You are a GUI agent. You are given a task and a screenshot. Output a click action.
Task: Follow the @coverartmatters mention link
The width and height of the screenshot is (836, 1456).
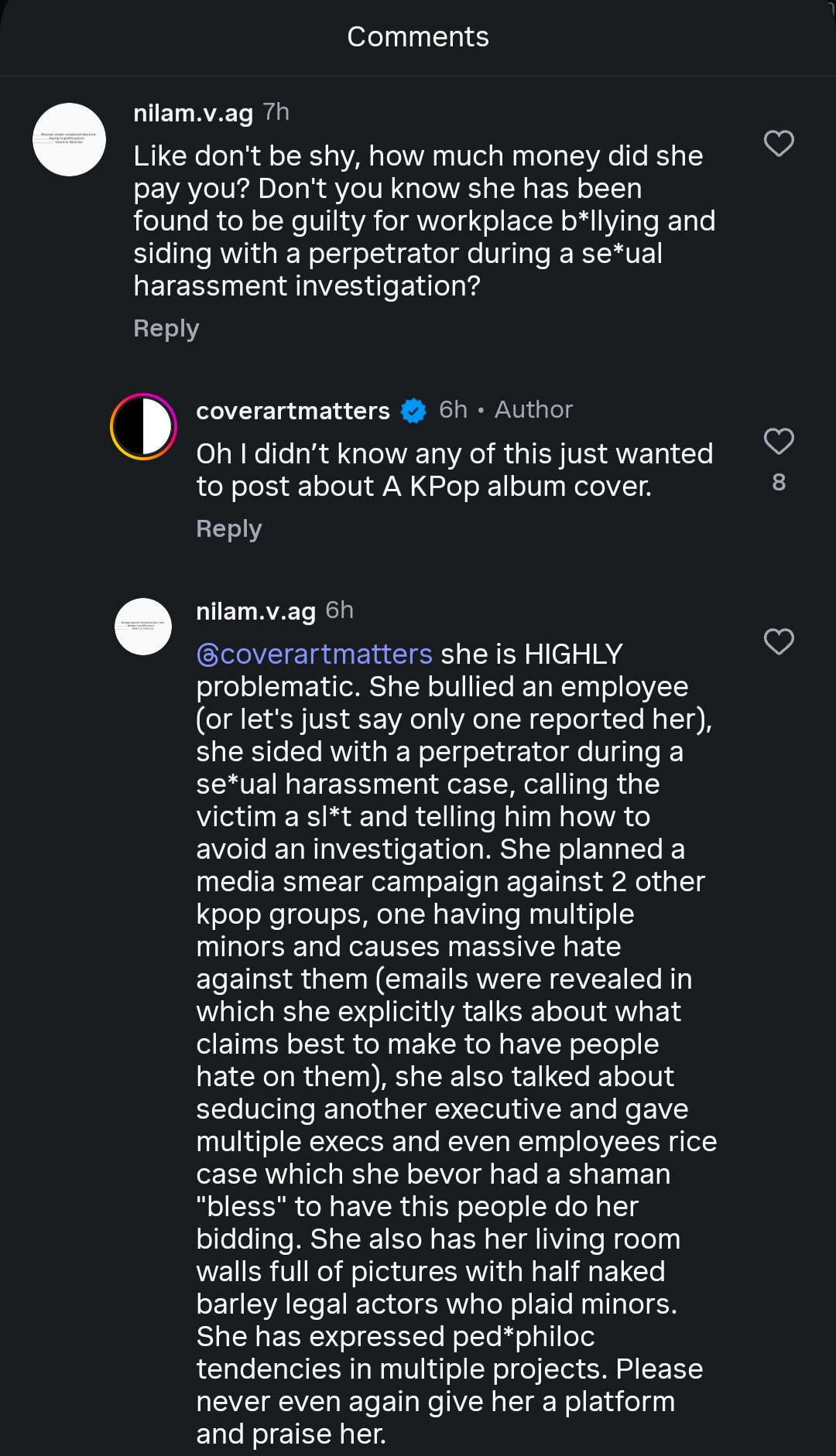[314, 655]
